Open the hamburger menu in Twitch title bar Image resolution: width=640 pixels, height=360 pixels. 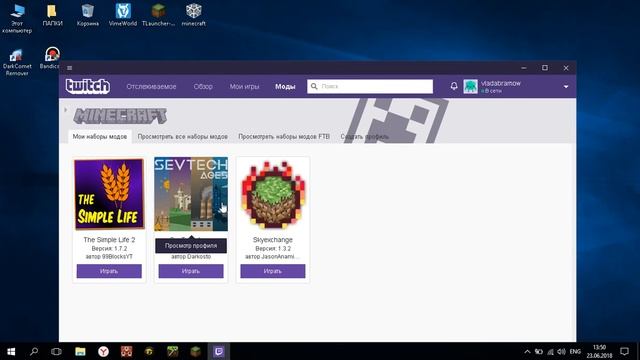point(70,68)
